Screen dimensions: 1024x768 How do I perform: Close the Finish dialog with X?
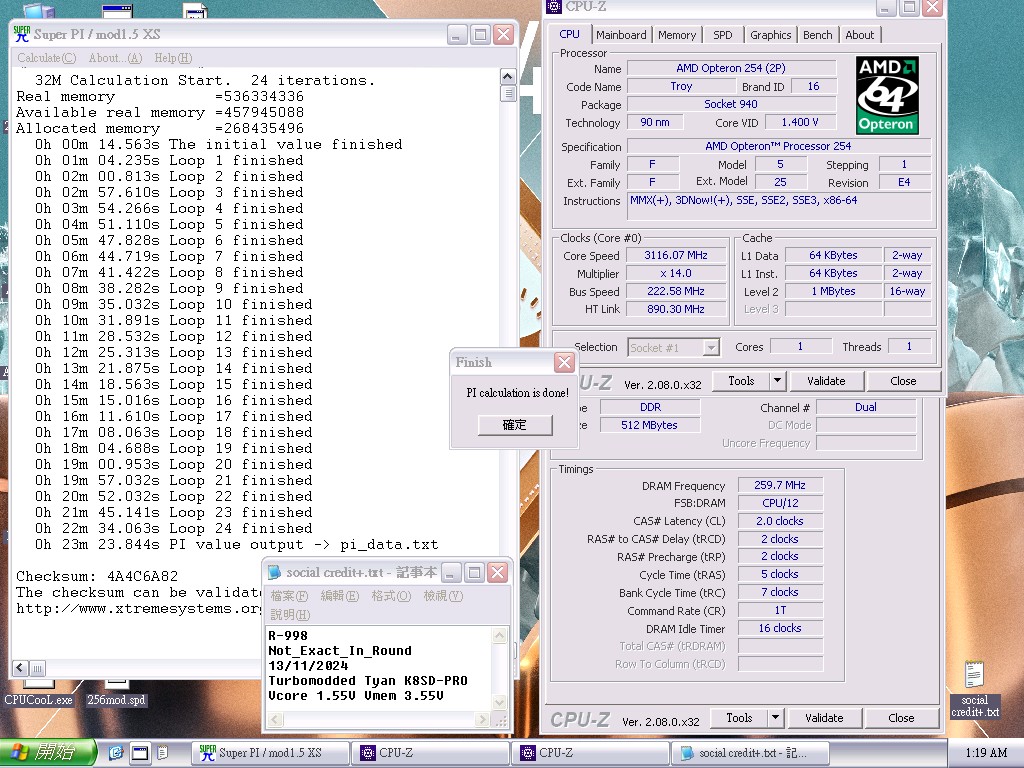564,362
